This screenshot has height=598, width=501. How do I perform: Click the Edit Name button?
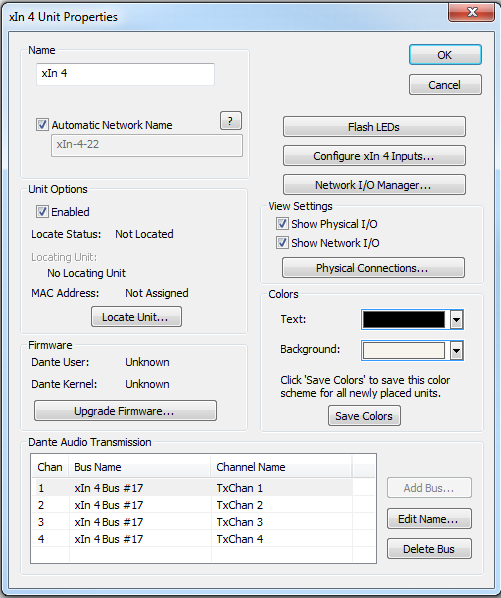click(x=429, y=519)
